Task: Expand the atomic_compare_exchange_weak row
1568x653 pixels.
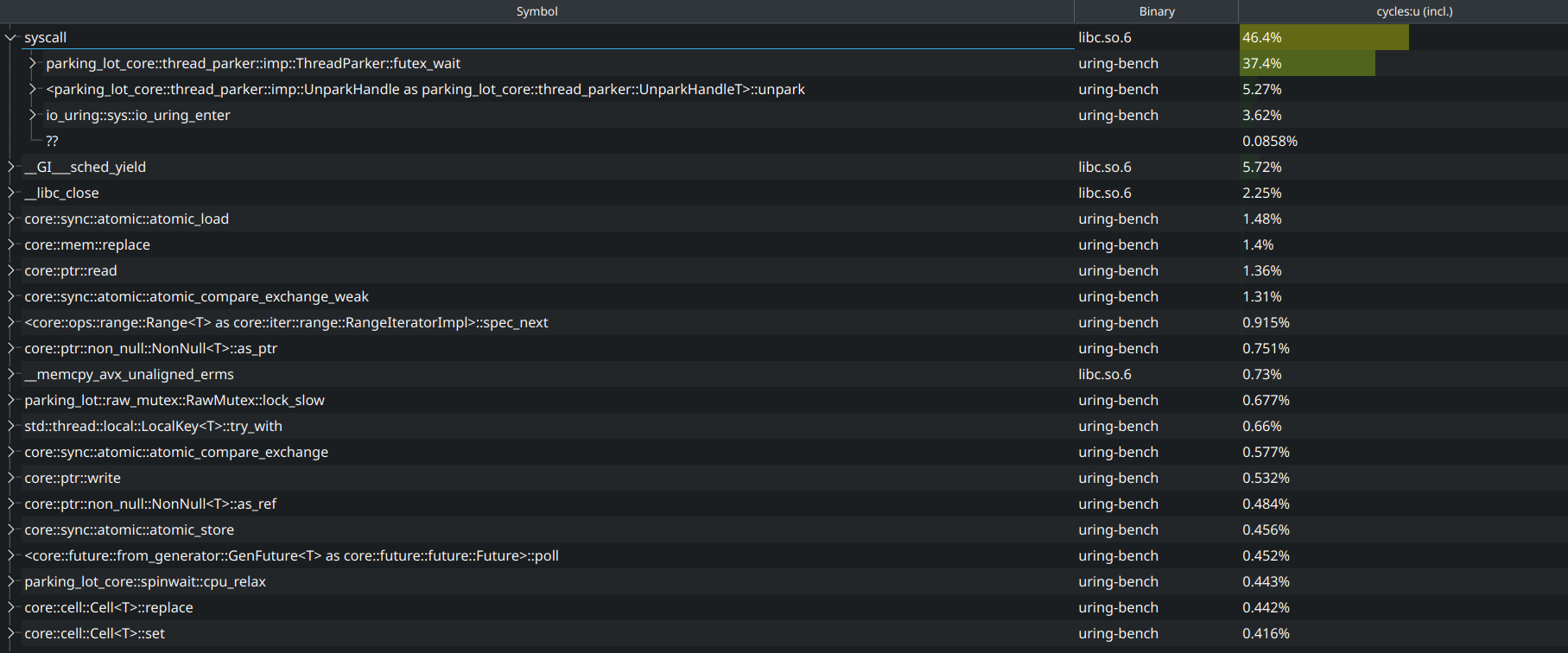Action: (10, 296)
